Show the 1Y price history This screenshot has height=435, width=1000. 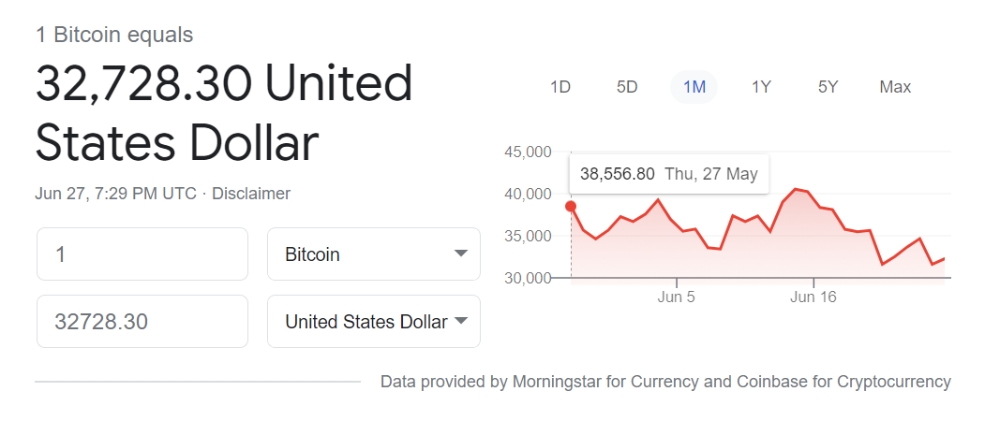[x=761, y=87]
